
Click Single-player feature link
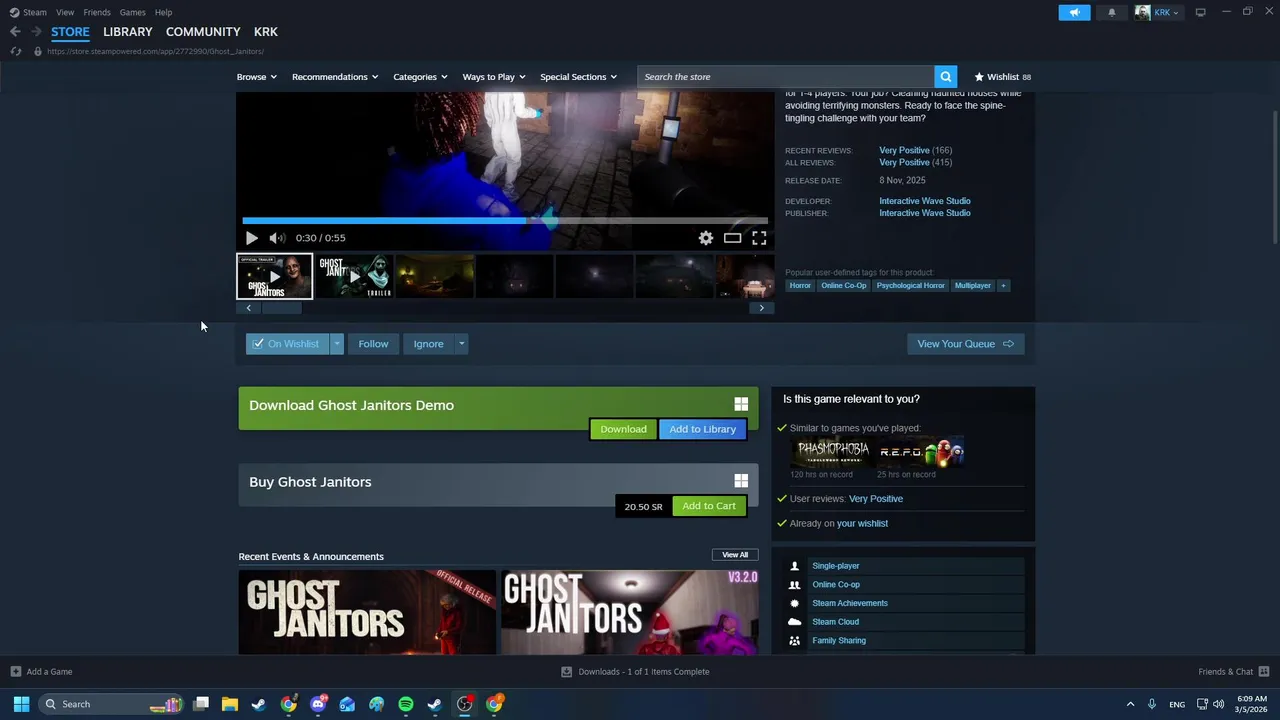[x=835, y=566]
